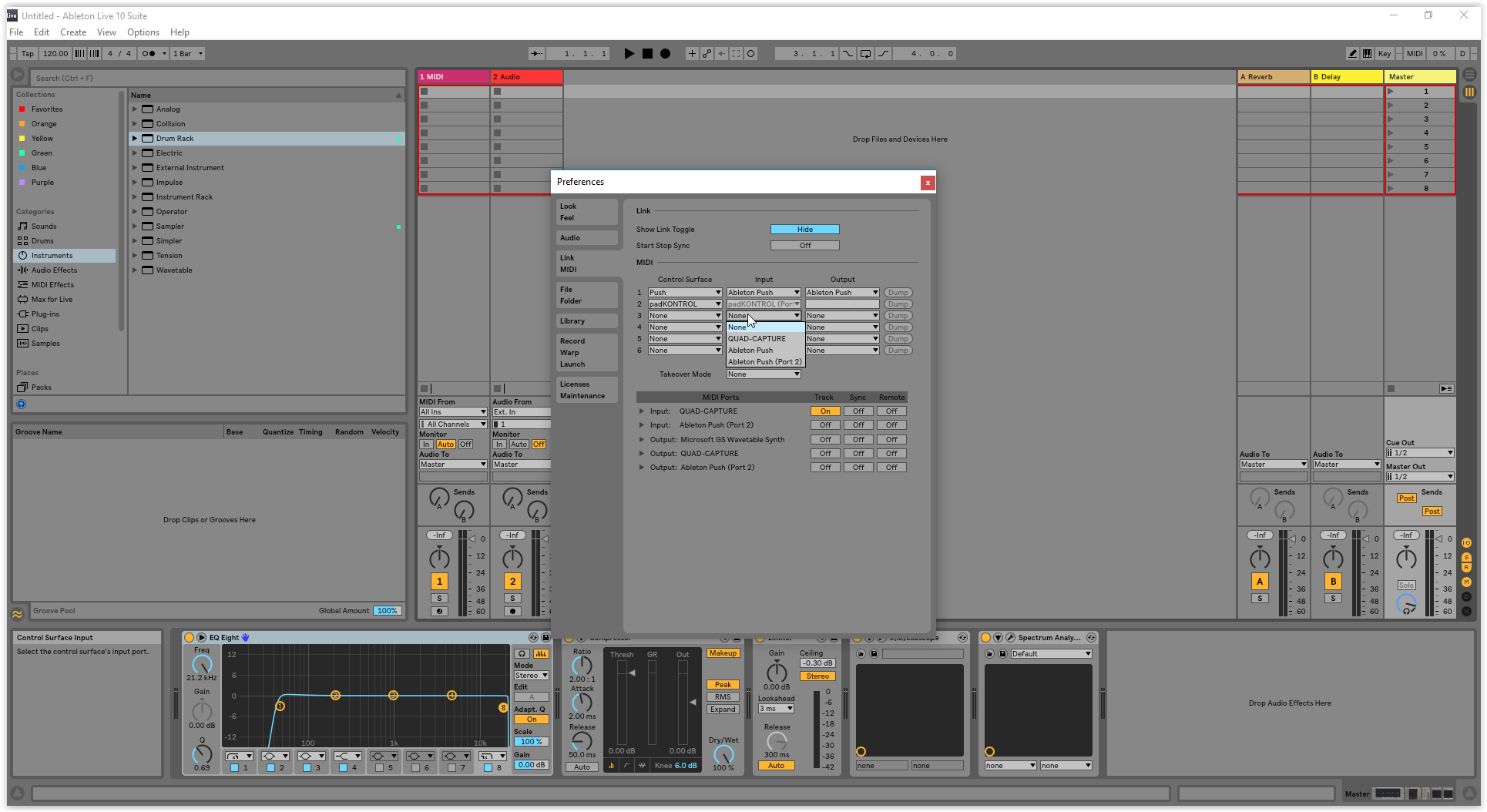Click the Key map mode button
1487x812 pixels.
coord(1385,54)
